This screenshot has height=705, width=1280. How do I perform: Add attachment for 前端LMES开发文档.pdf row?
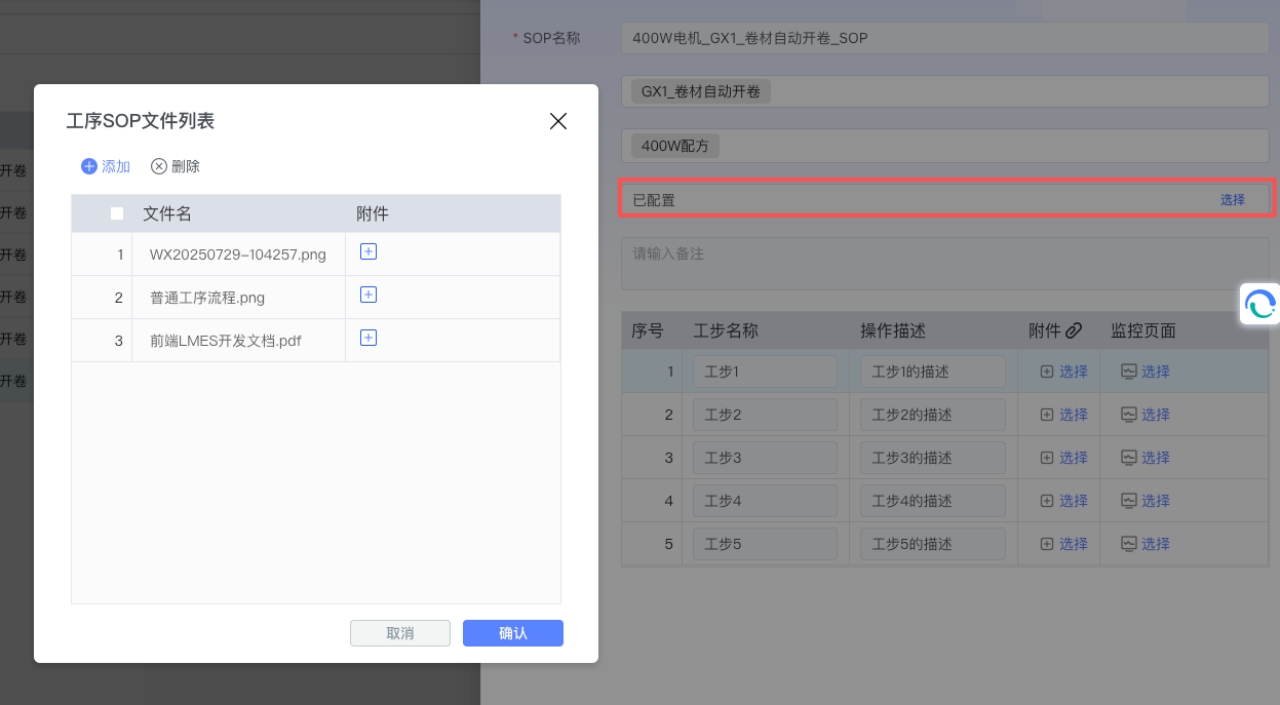point(368,338)
